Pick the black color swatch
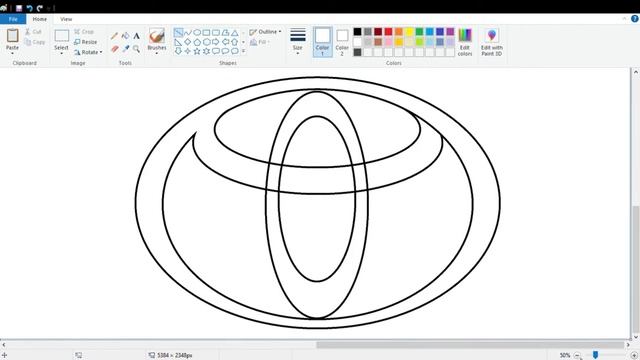Viewport: 640px width, 360px height. click(x=358, y=31)
